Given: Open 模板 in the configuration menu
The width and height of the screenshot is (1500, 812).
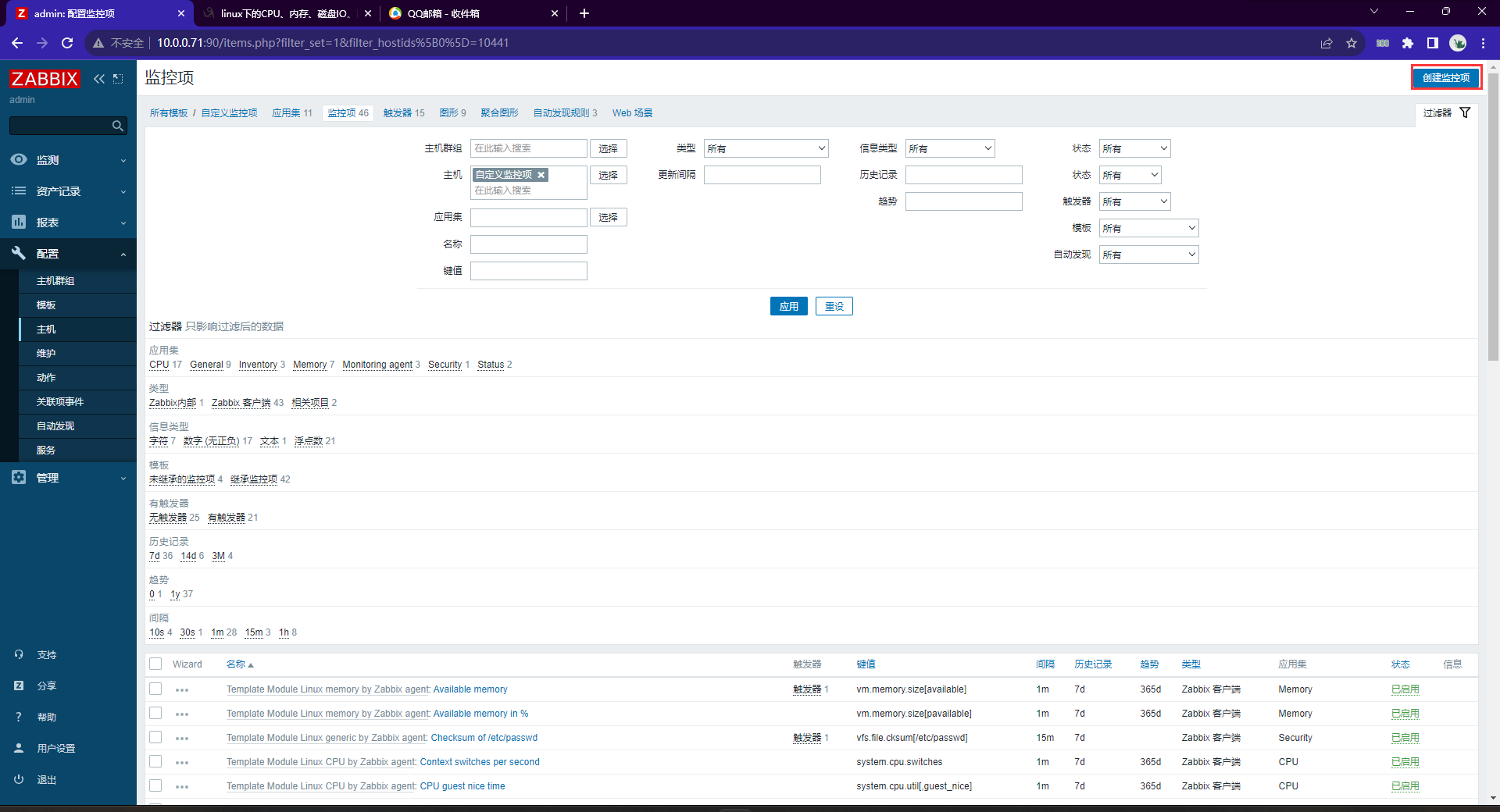Looking at the screenshot, I should click(x=46, y=305).
